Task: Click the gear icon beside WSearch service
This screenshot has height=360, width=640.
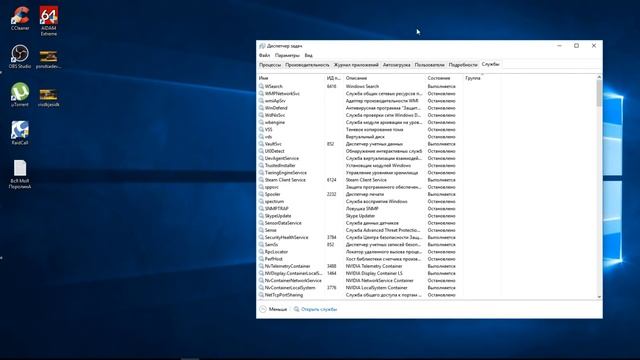Action: (261, 87)
